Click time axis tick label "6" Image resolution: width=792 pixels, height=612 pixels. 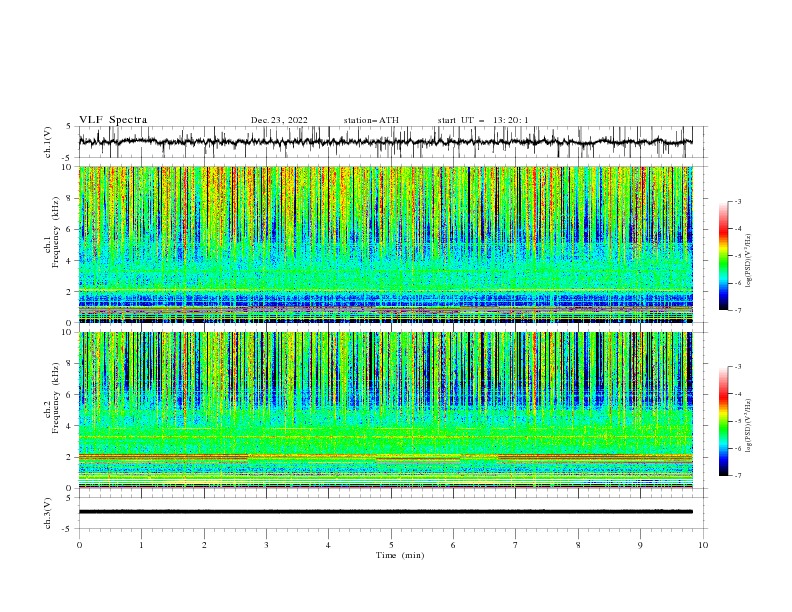pyautogui.click(x=453, y=545)
